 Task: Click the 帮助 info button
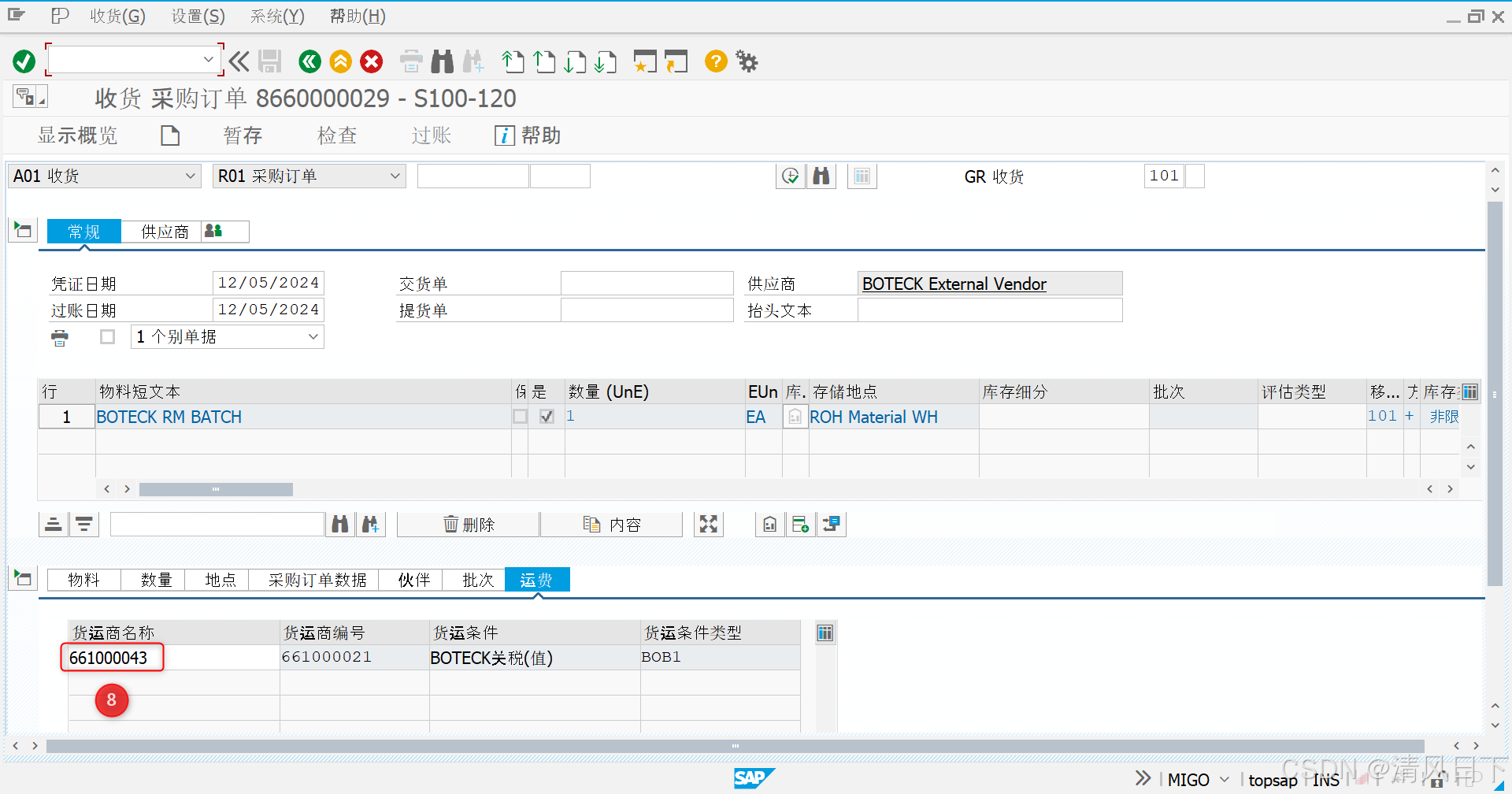(x=528, y=135)
